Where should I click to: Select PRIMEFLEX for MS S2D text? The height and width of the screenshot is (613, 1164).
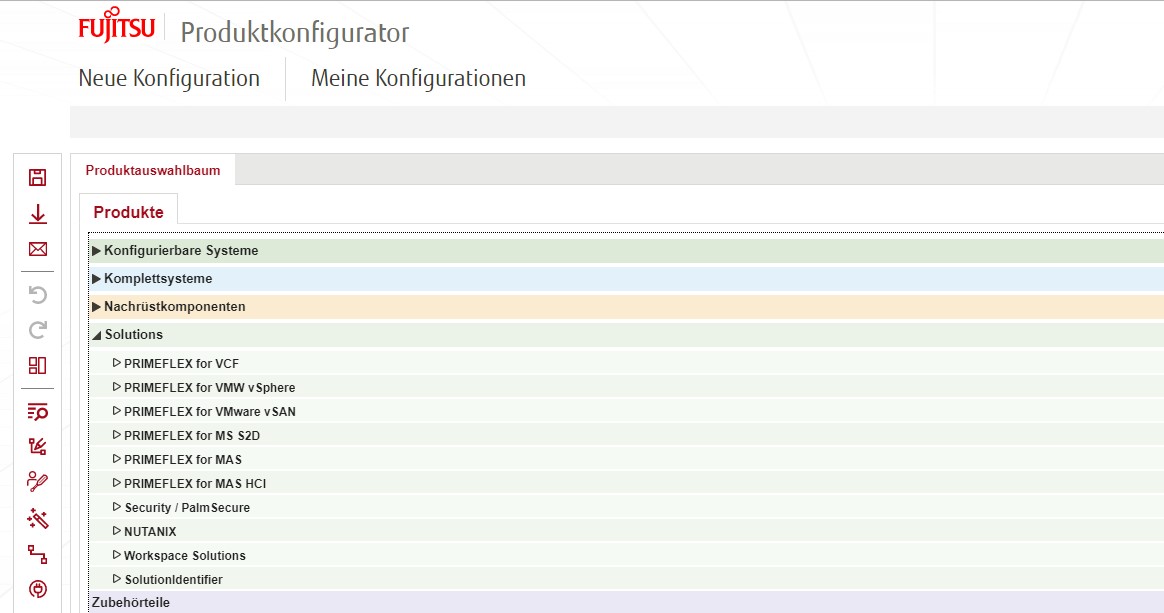192,436
